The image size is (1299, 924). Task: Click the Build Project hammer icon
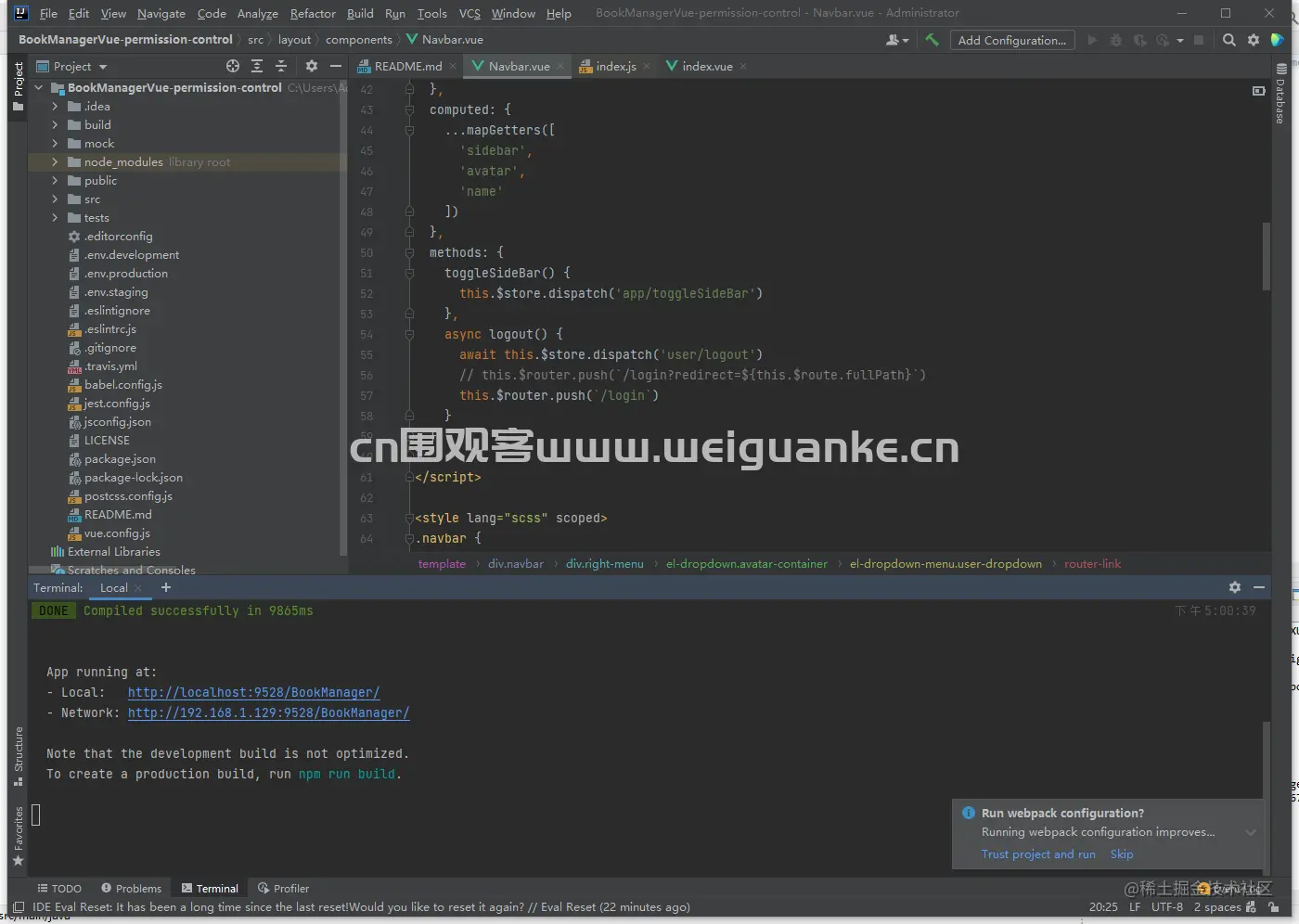tap(932, 40)
